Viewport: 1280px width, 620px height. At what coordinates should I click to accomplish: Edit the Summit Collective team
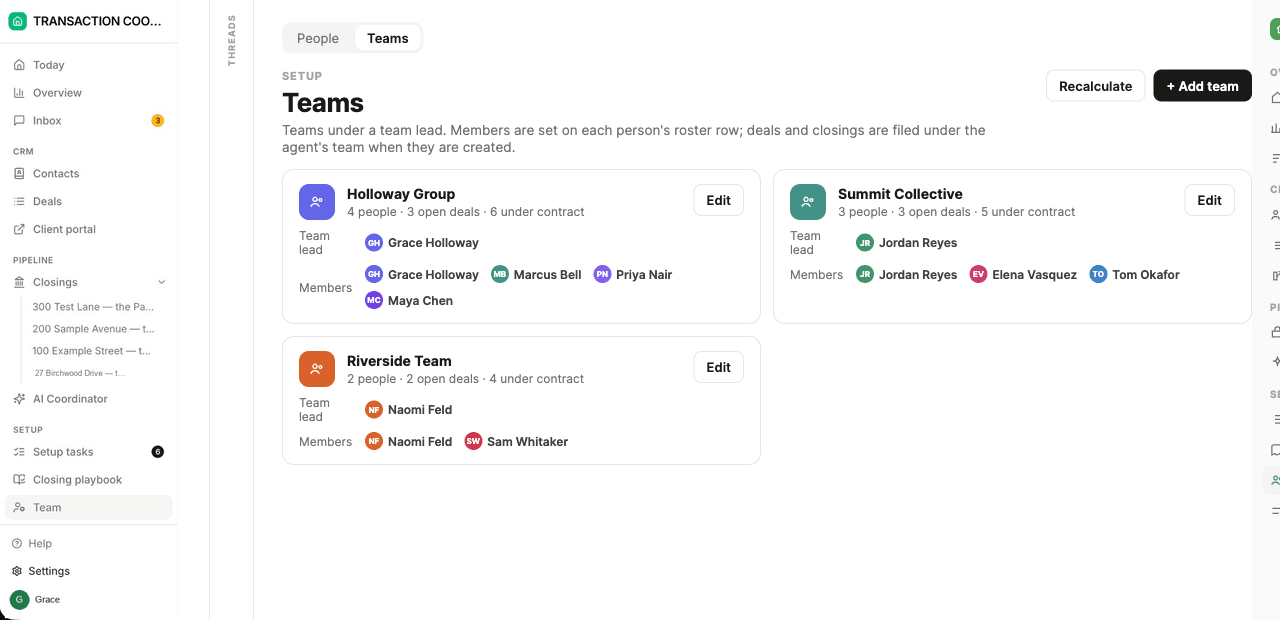pos(1210,200)
